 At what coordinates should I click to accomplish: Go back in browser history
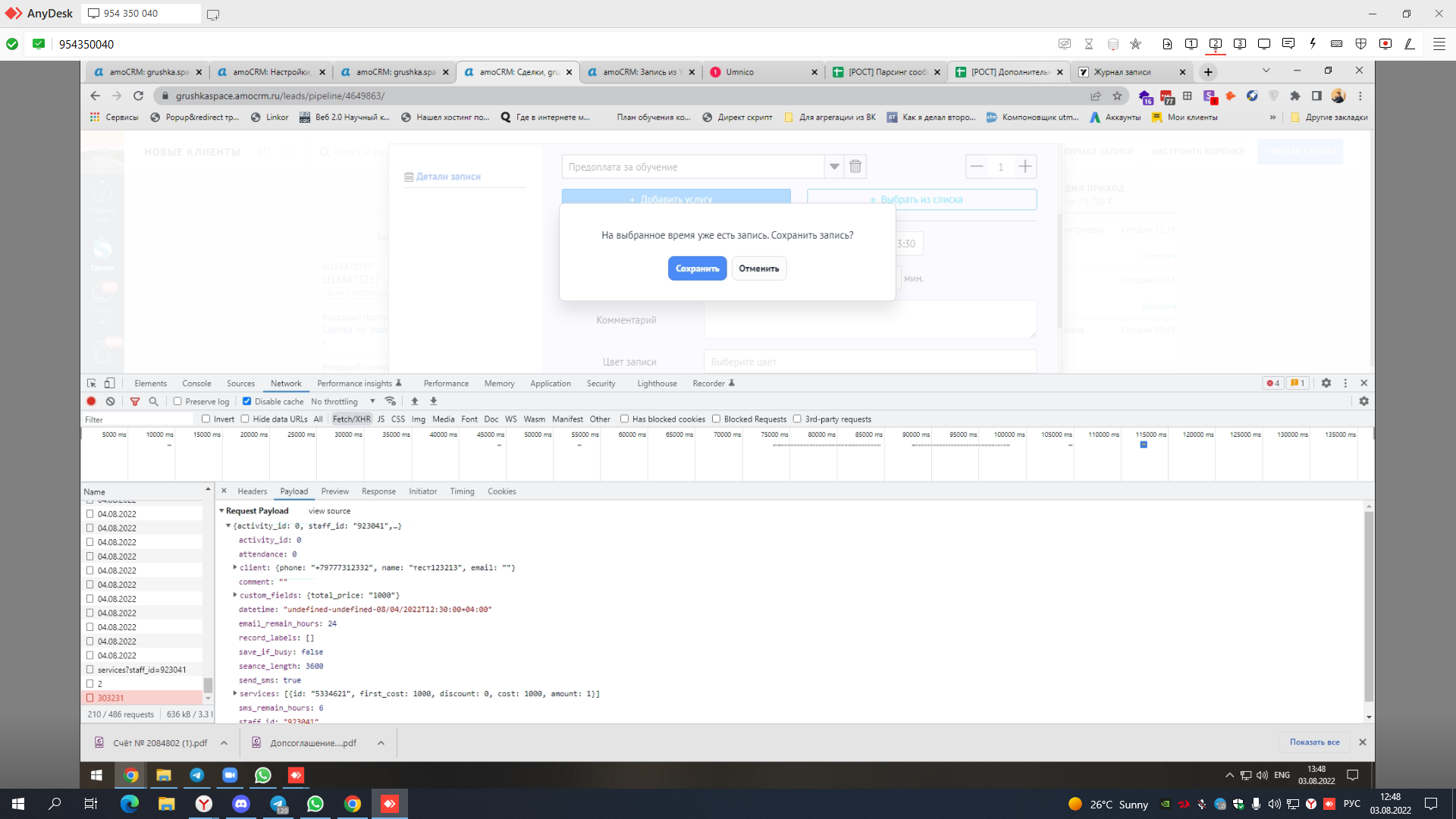[x=95, y=96]
